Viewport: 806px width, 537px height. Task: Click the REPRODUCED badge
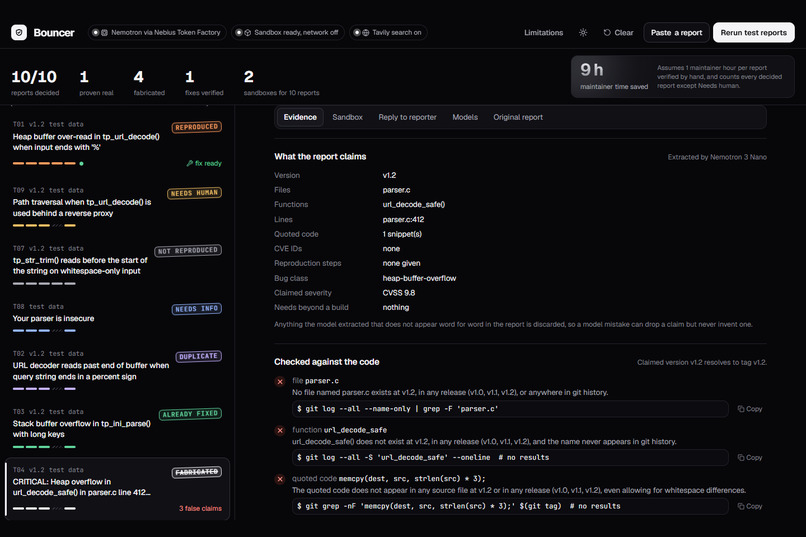click(197, 127)
